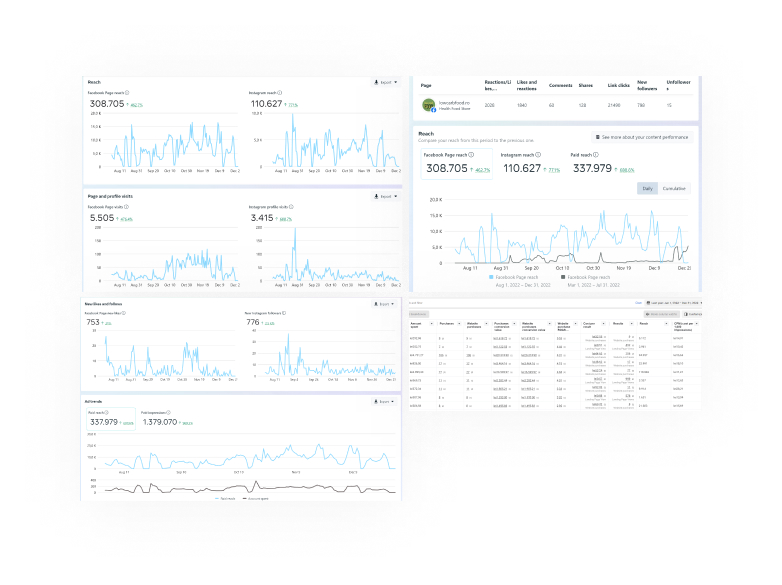Click info icon next to New Instagram followers
This screenshot has height=585, width=782.
[283, 313]
